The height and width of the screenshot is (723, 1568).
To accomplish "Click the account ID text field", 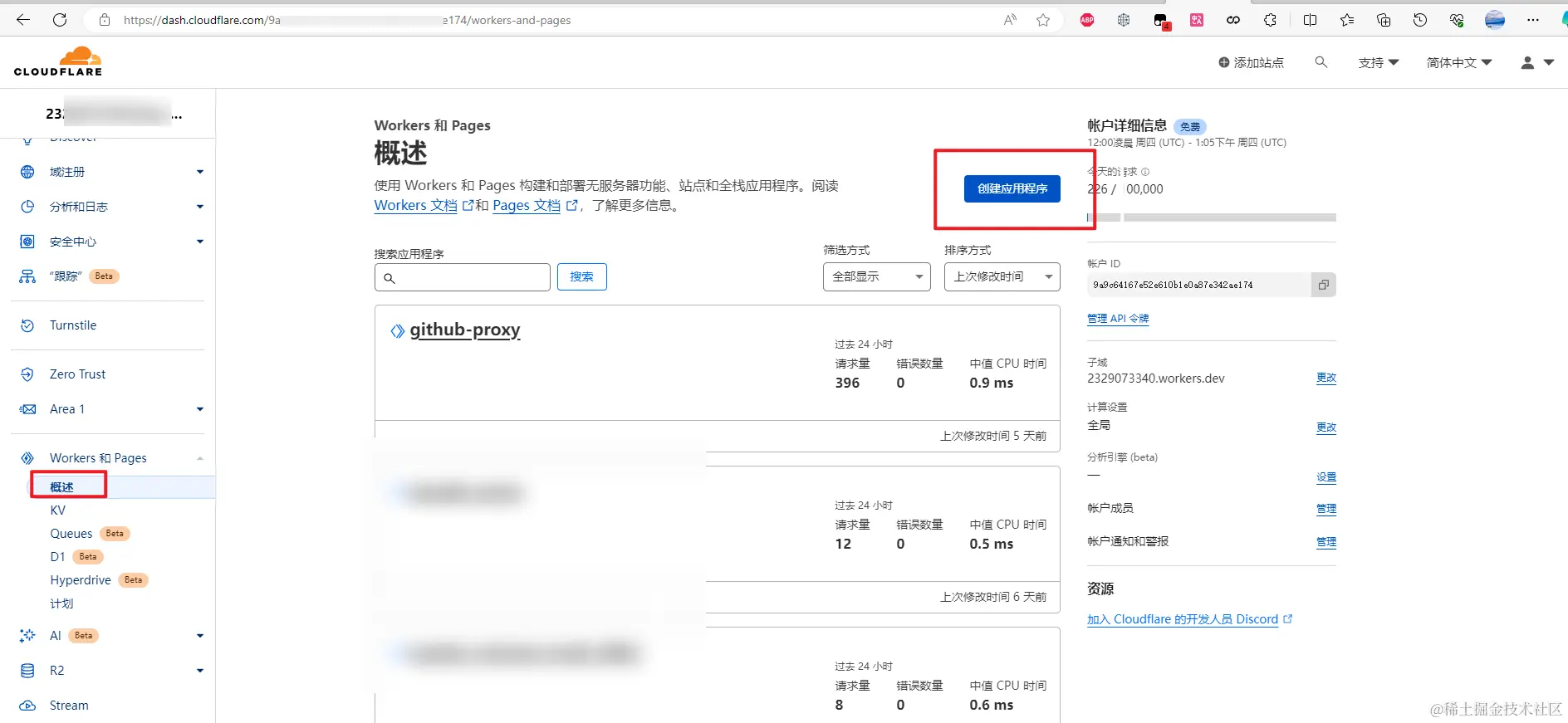I will coord(1199,285).
